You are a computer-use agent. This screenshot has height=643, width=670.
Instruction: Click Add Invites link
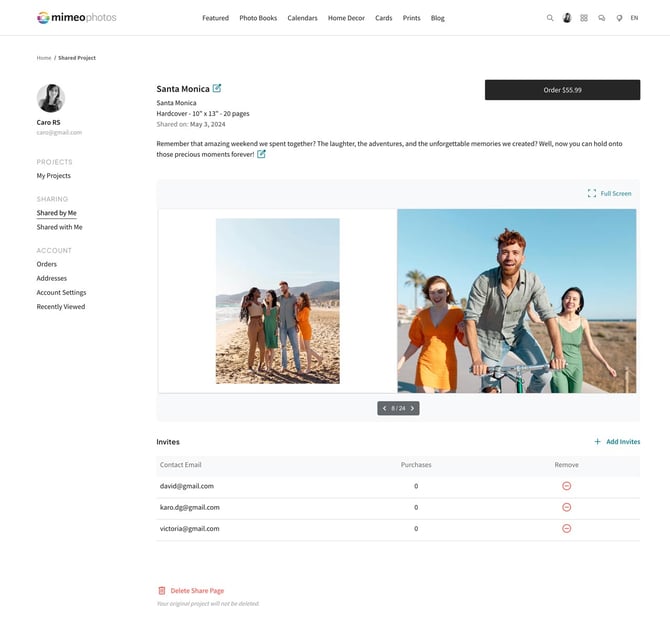click(617, 441)
